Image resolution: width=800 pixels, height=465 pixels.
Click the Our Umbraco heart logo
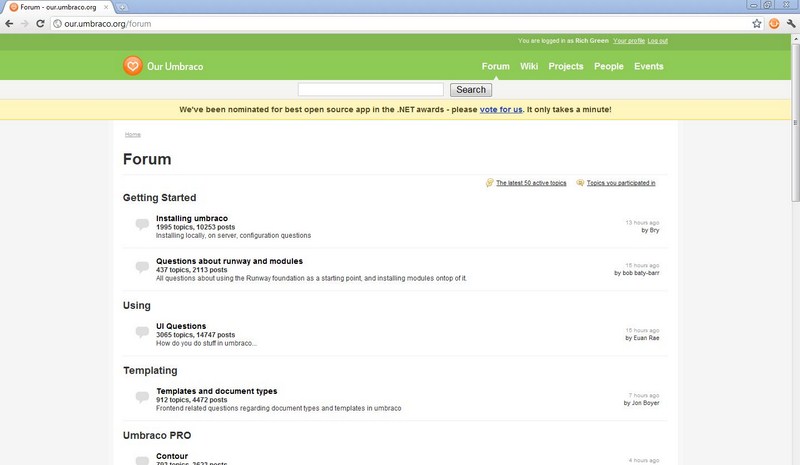point(133,66)
